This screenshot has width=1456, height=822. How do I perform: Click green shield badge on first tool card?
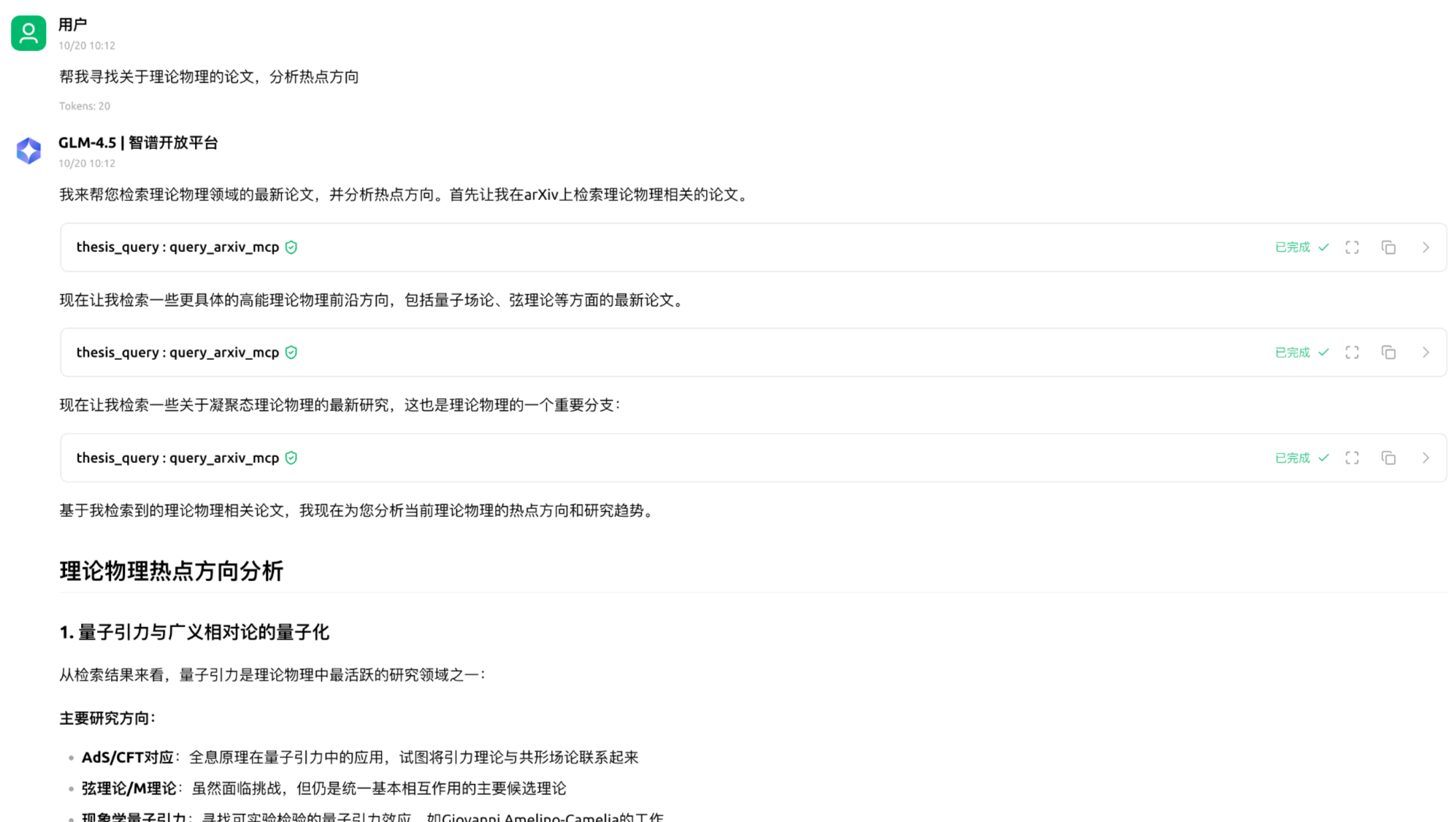(291, 247)
